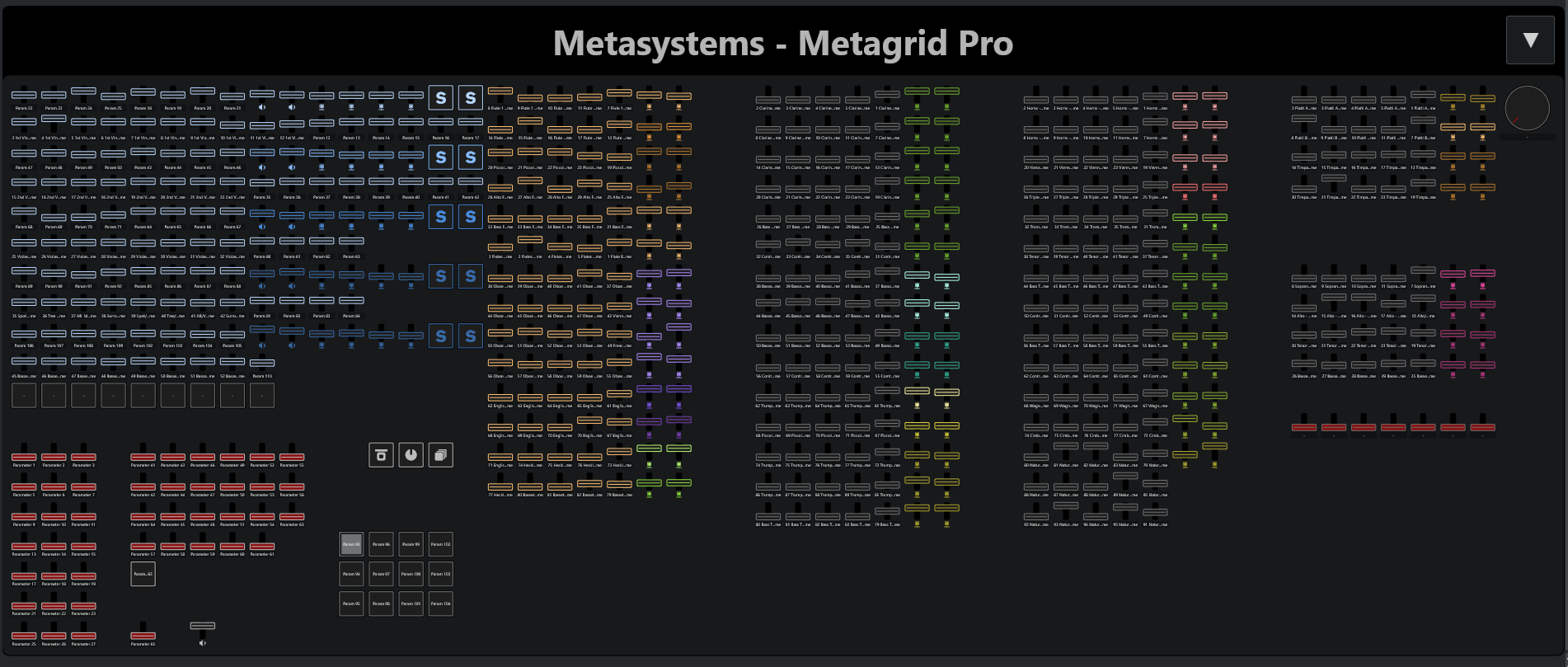Click the red Parameter 61 fader handle
This screenshot has width=1568, height=667.
262,546
